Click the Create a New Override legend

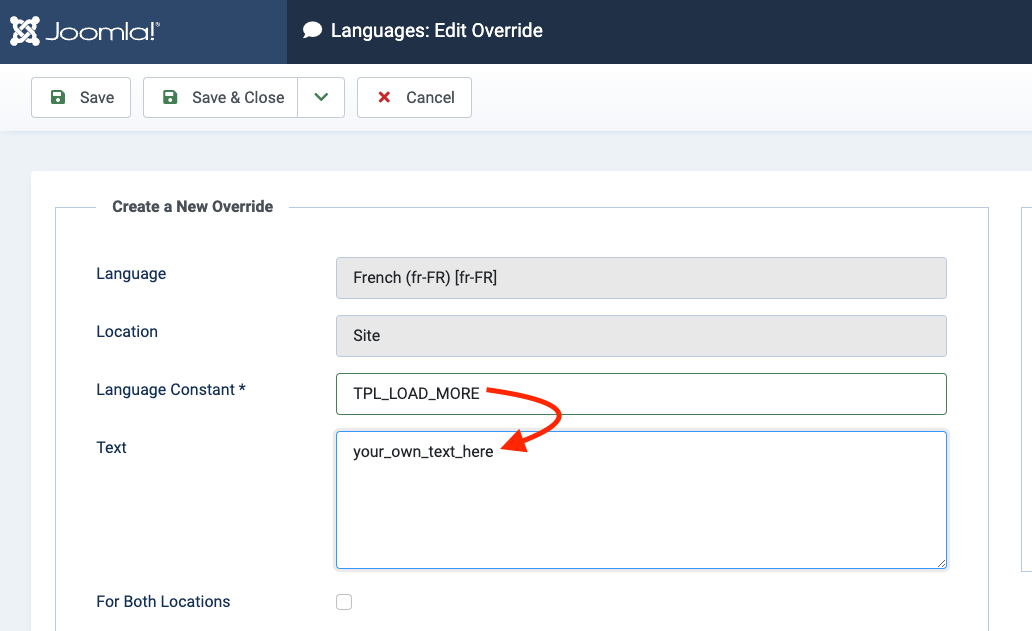192,206
